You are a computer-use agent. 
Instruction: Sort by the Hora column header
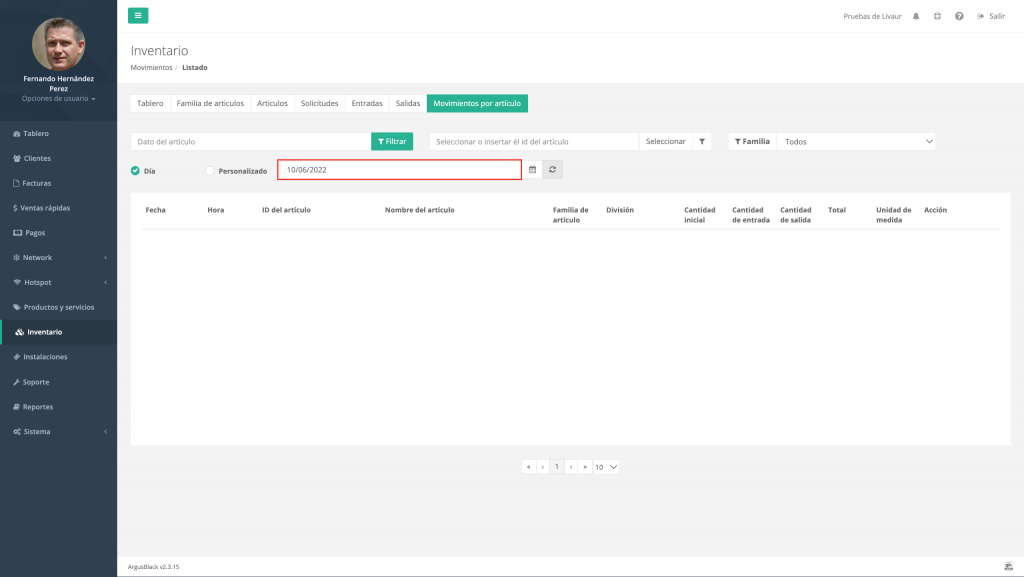(x=216, y=210)
